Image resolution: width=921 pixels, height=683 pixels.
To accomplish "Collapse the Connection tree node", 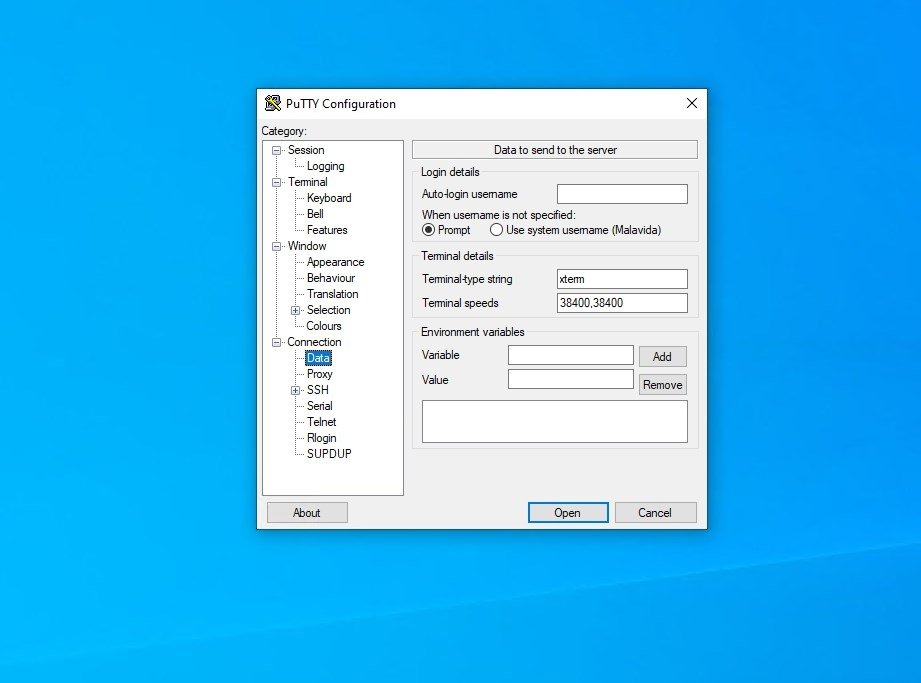I will click(276, 342).
